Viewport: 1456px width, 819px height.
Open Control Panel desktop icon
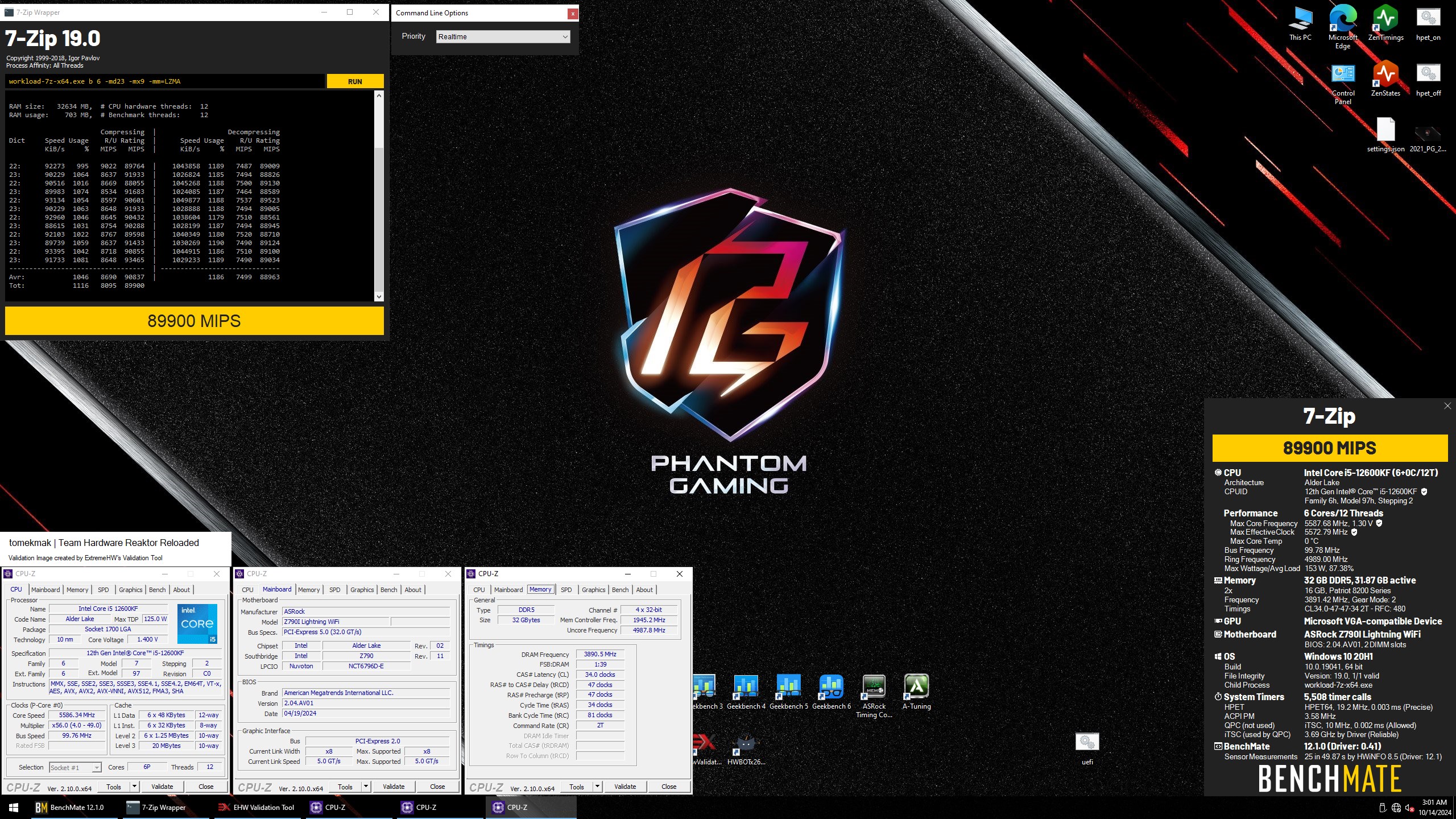point(1343,84)
